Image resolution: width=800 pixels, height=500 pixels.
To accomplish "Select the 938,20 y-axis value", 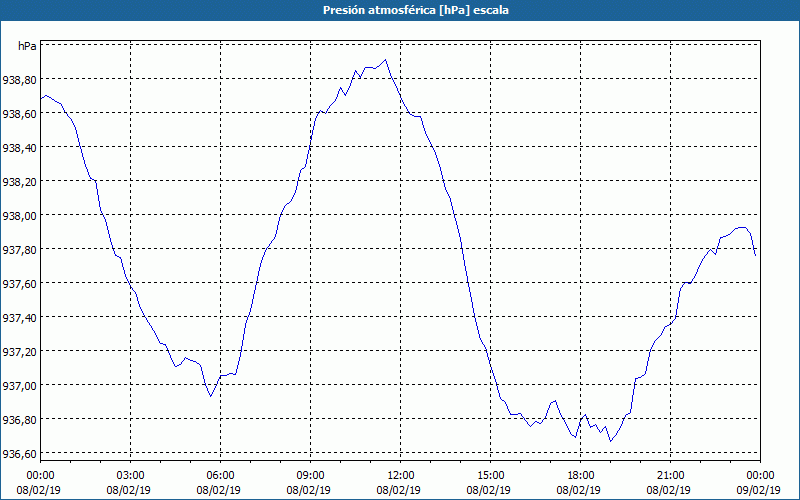I will pos(19,182).
